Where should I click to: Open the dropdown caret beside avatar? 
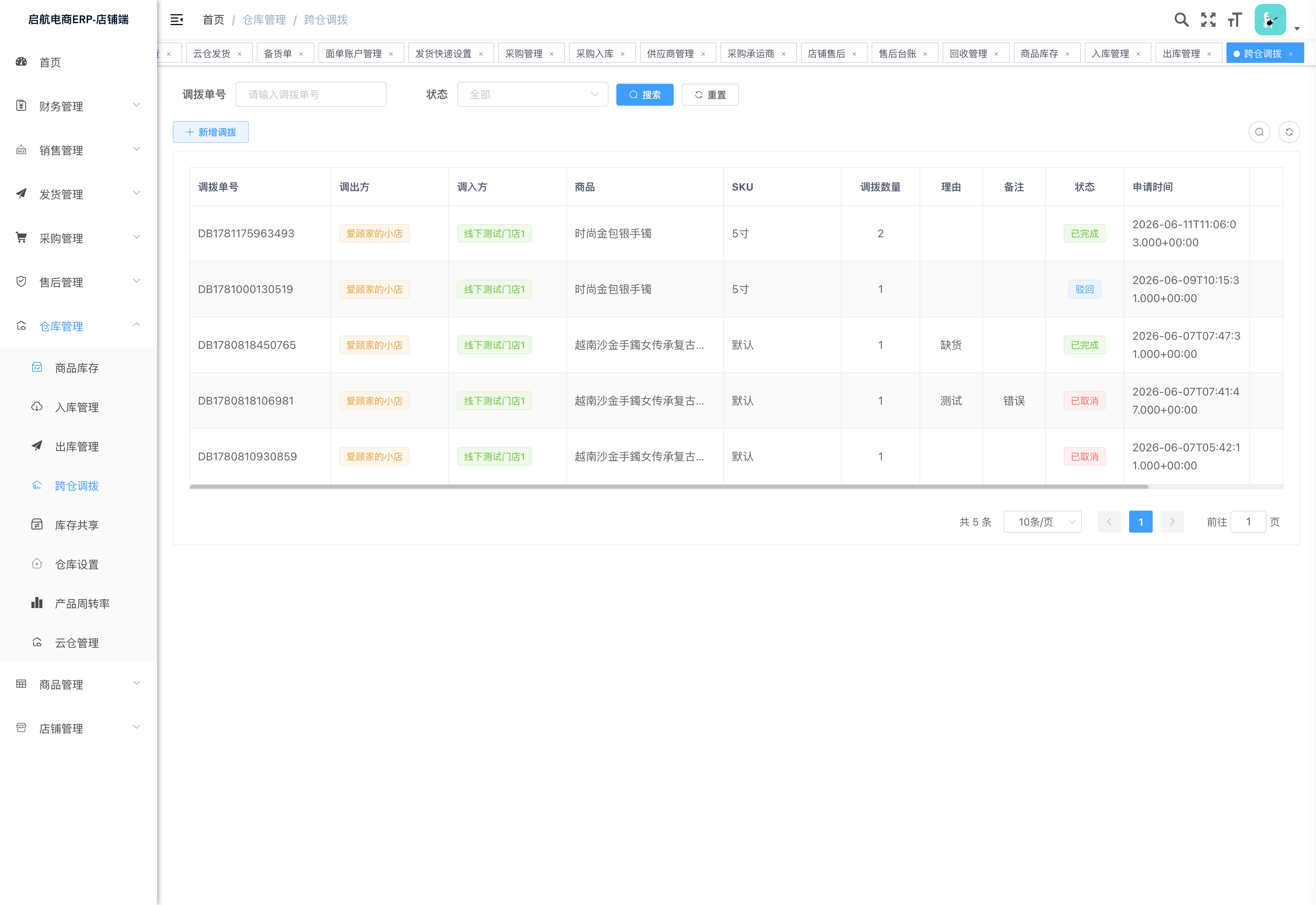point(1297,28)
